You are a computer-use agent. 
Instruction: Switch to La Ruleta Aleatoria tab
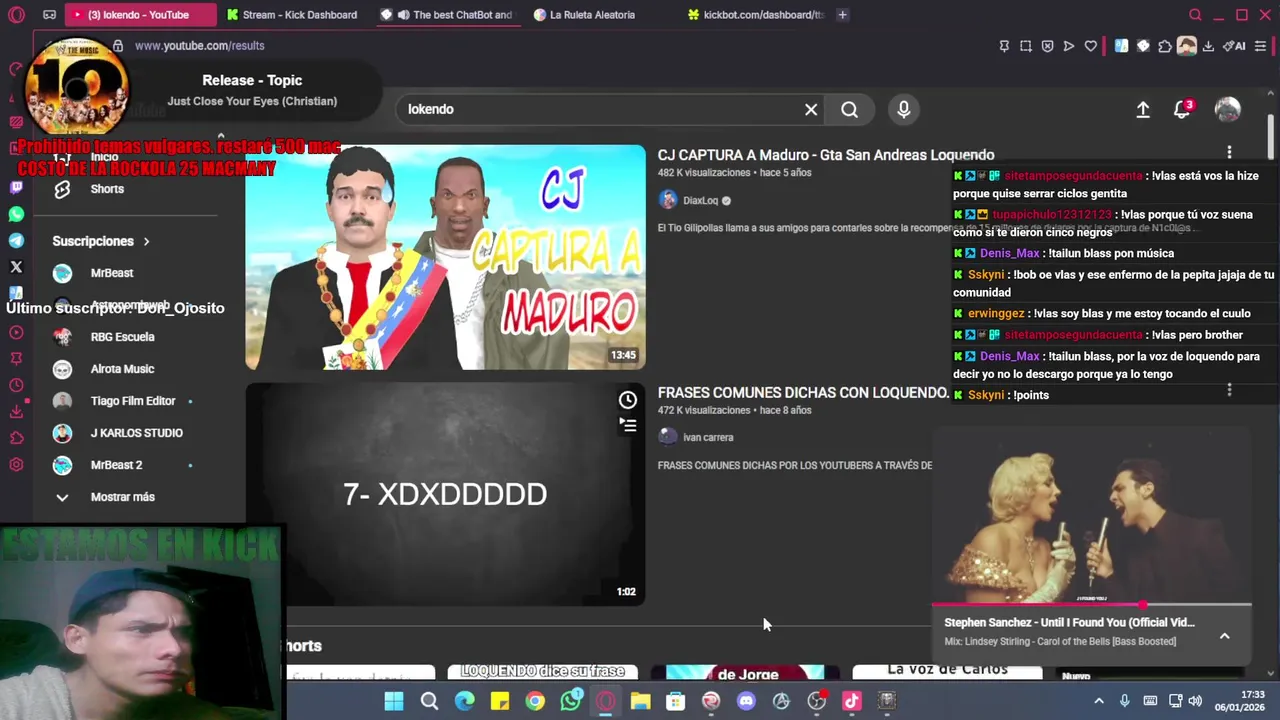click(x=600, y=15)
